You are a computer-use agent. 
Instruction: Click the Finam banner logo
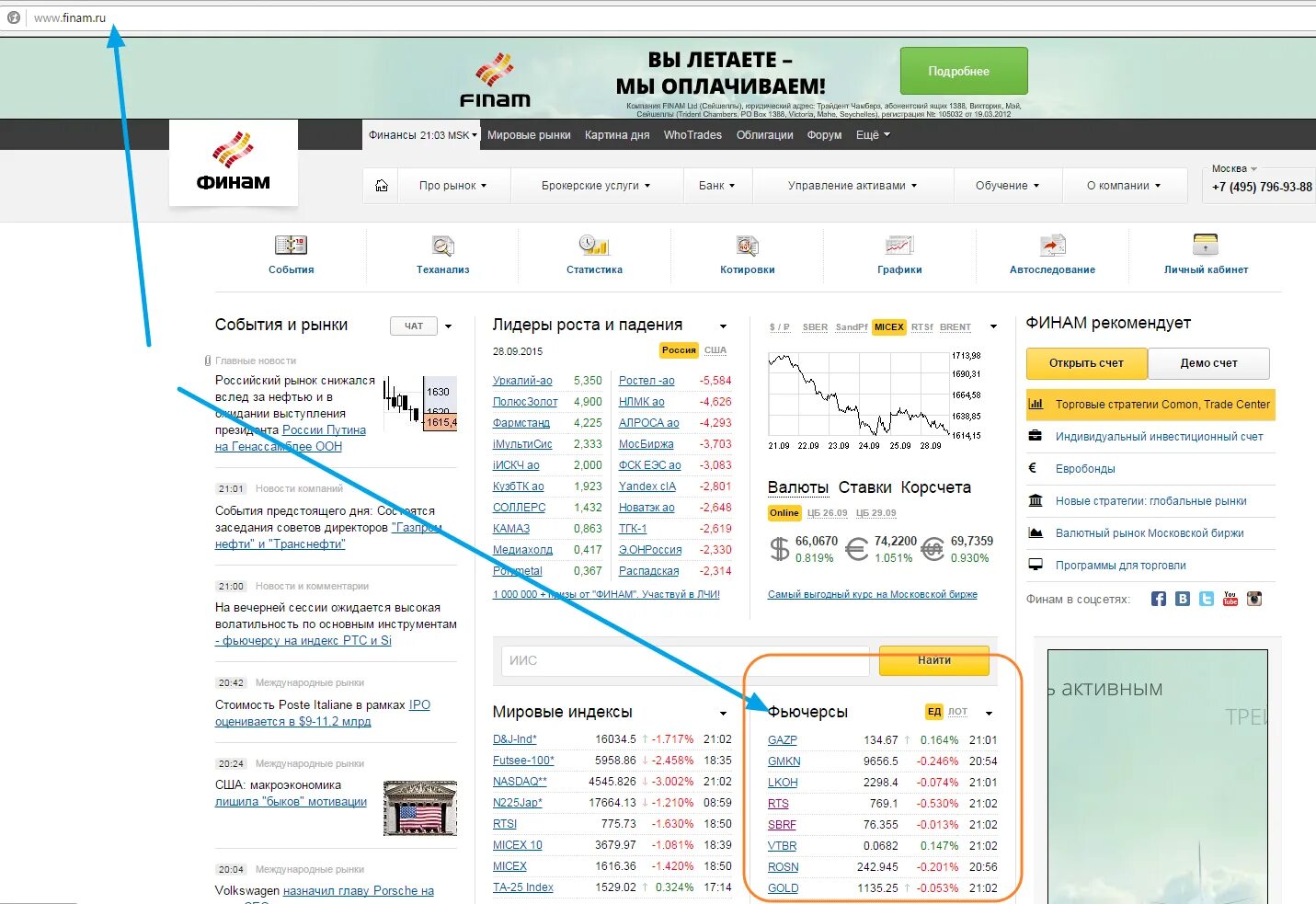tap(495, 81)
